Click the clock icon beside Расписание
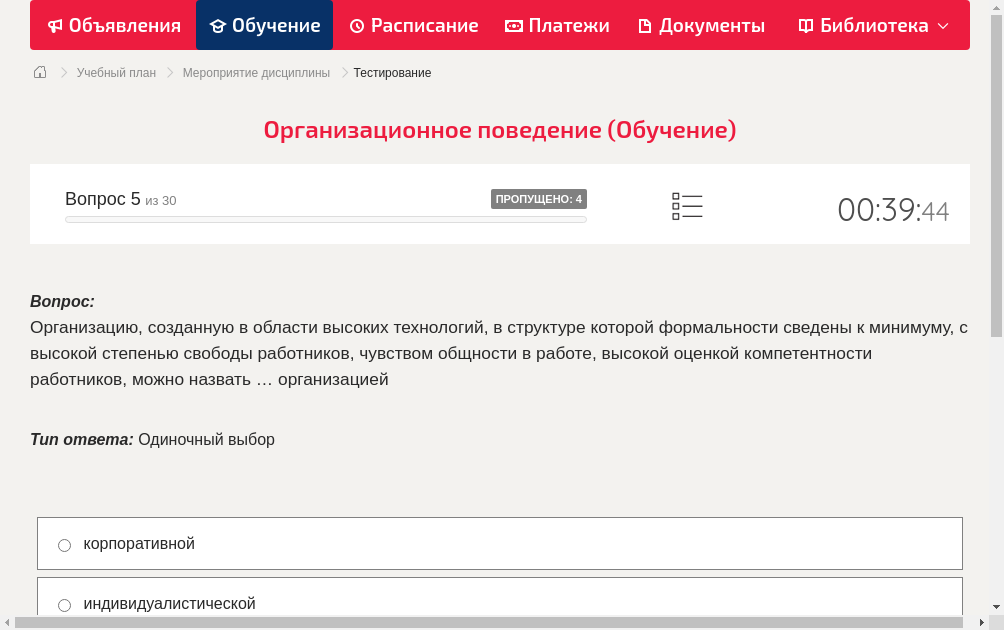The image size is (1004, 630). [357, 26]
